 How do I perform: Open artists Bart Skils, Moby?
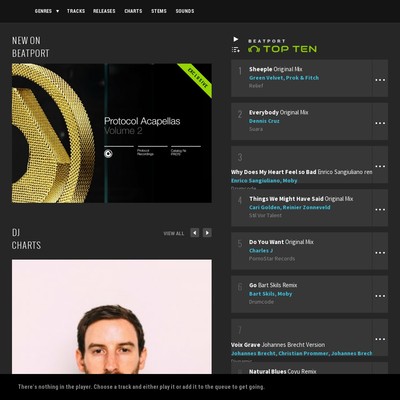pos(270,294)
